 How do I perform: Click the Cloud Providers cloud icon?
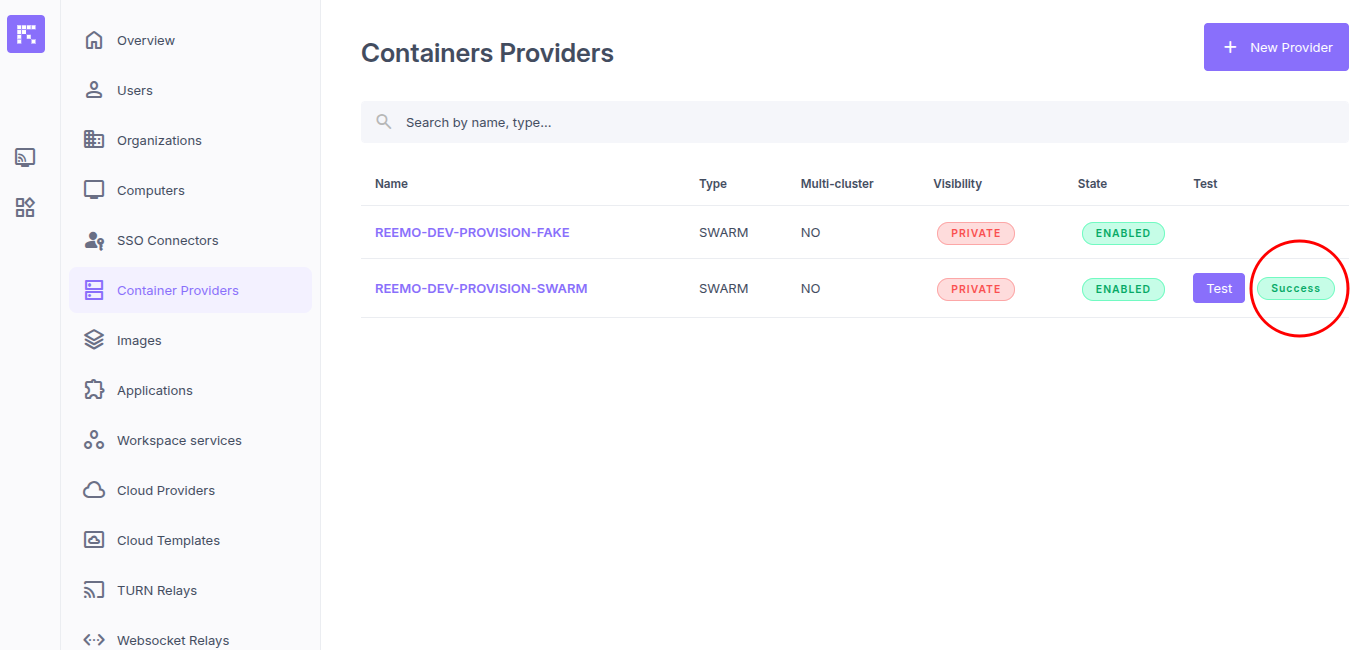tap(94, 490)
